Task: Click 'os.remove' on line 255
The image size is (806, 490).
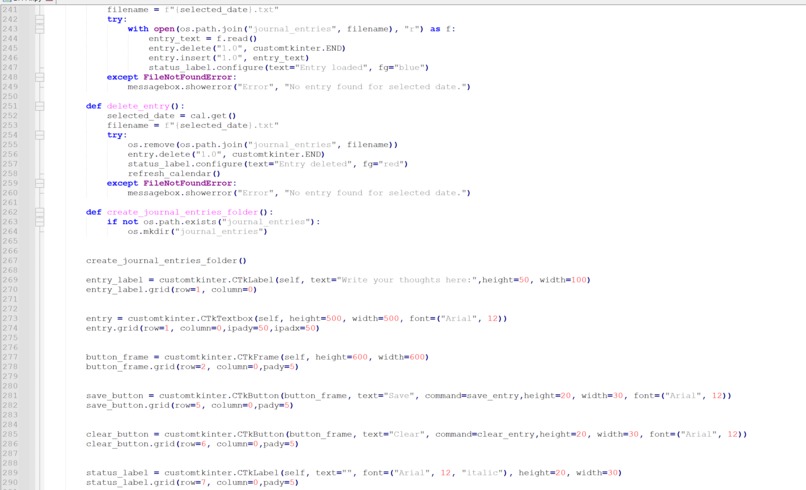Action: click(151, 145)
